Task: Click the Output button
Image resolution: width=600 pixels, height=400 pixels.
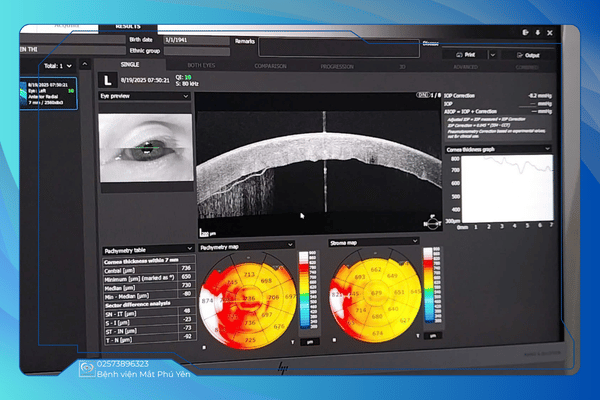Action: [x=526, y=55]
